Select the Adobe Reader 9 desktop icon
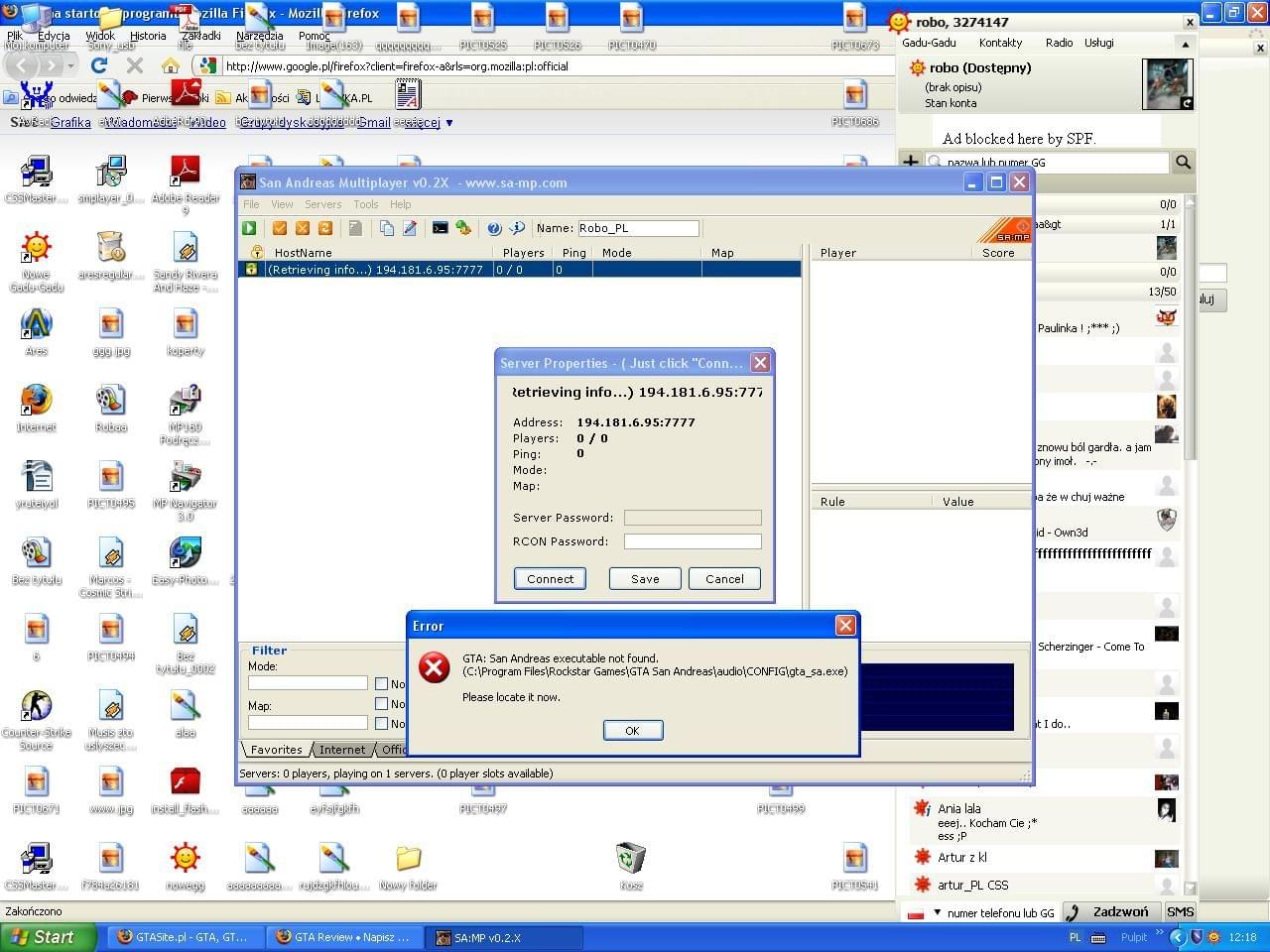Screen dimensions: 1270x952 (x=186, y=184)
